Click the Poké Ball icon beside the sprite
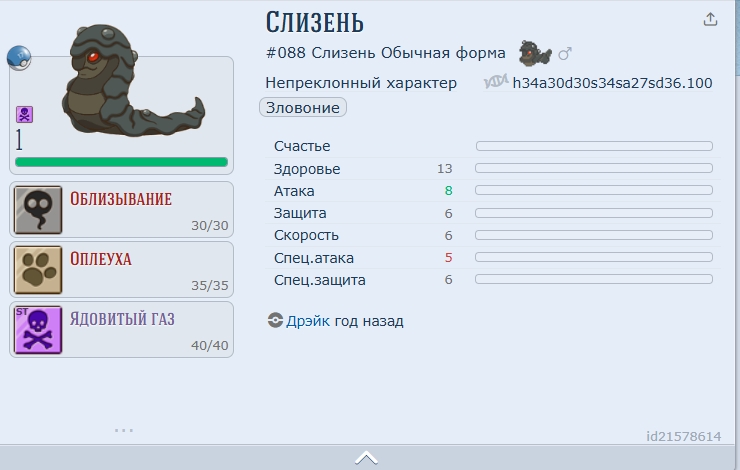Screen dimensions: 740x470 pos(19,58)
